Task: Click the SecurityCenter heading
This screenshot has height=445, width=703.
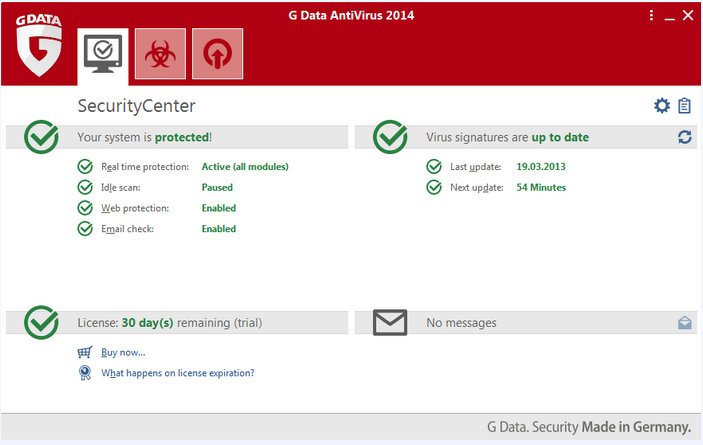Action: point(136,106)
